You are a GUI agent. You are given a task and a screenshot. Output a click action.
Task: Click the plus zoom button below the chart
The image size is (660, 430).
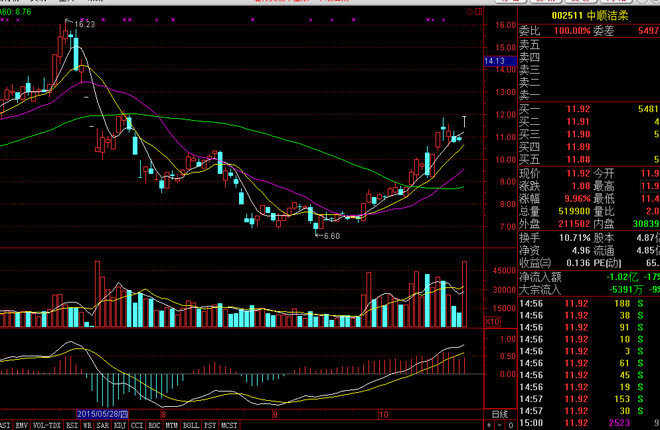click(x=489, y=425)
